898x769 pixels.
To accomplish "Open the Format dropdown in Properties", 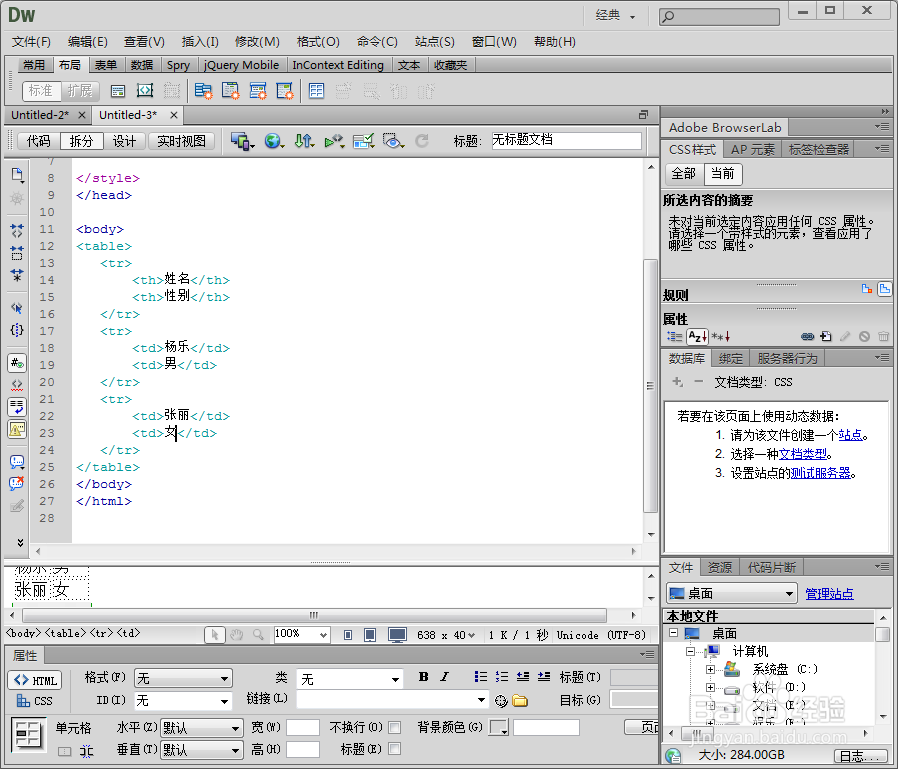I will click(x=183, y=679).
